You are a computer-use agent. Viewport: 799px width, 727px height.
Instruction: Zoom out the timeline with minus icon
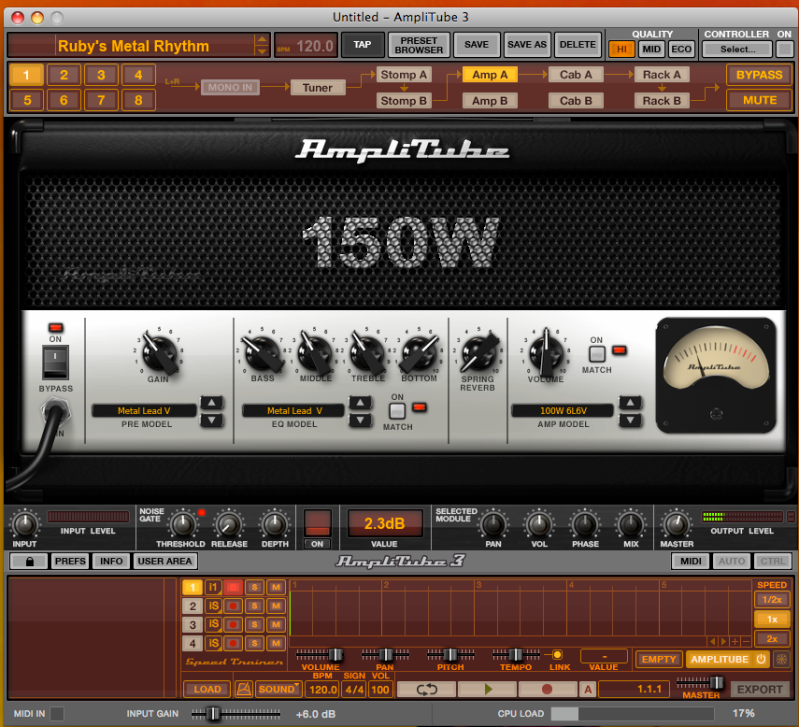[746, 641]
